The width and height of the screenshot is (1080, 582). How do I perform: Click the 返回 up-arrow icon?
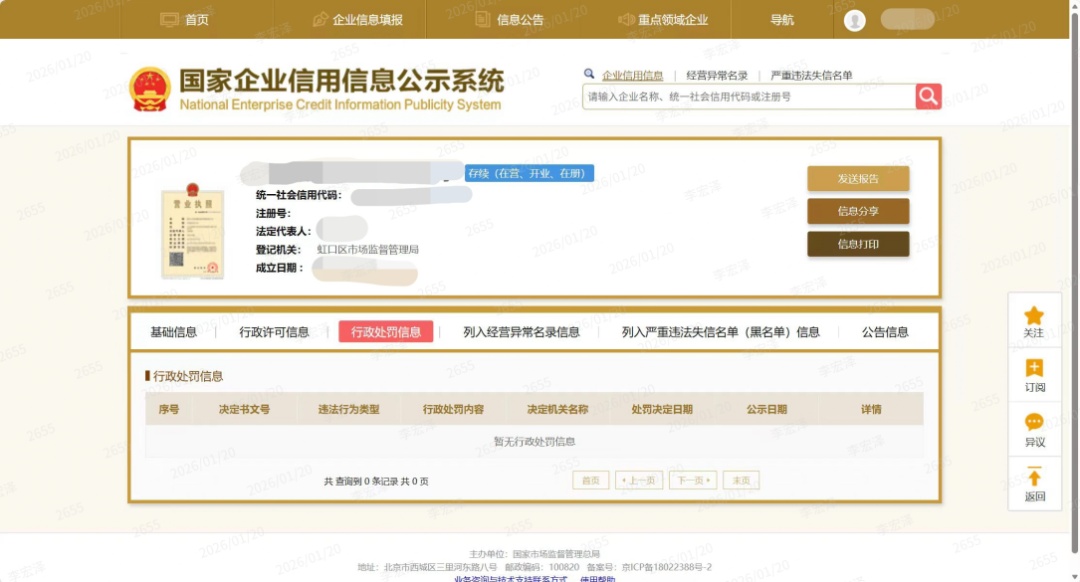click(1034, 477)
